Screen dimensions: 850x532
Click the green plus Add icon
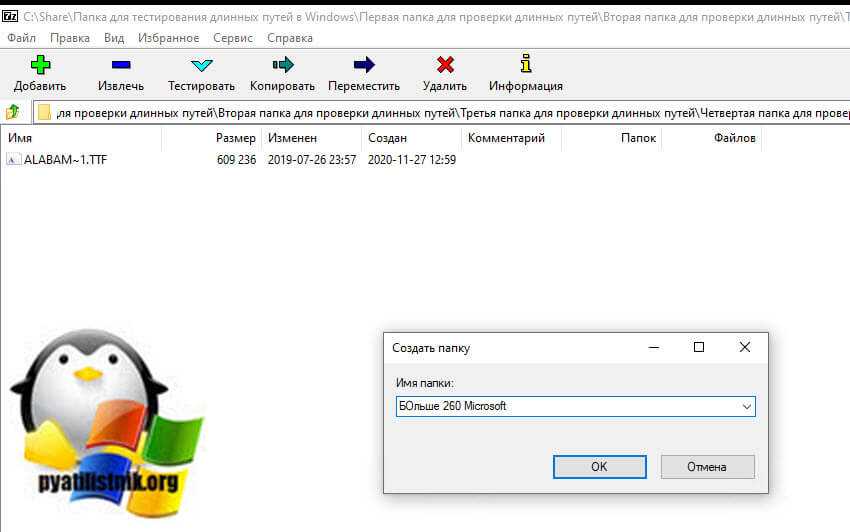pos(40,65)
